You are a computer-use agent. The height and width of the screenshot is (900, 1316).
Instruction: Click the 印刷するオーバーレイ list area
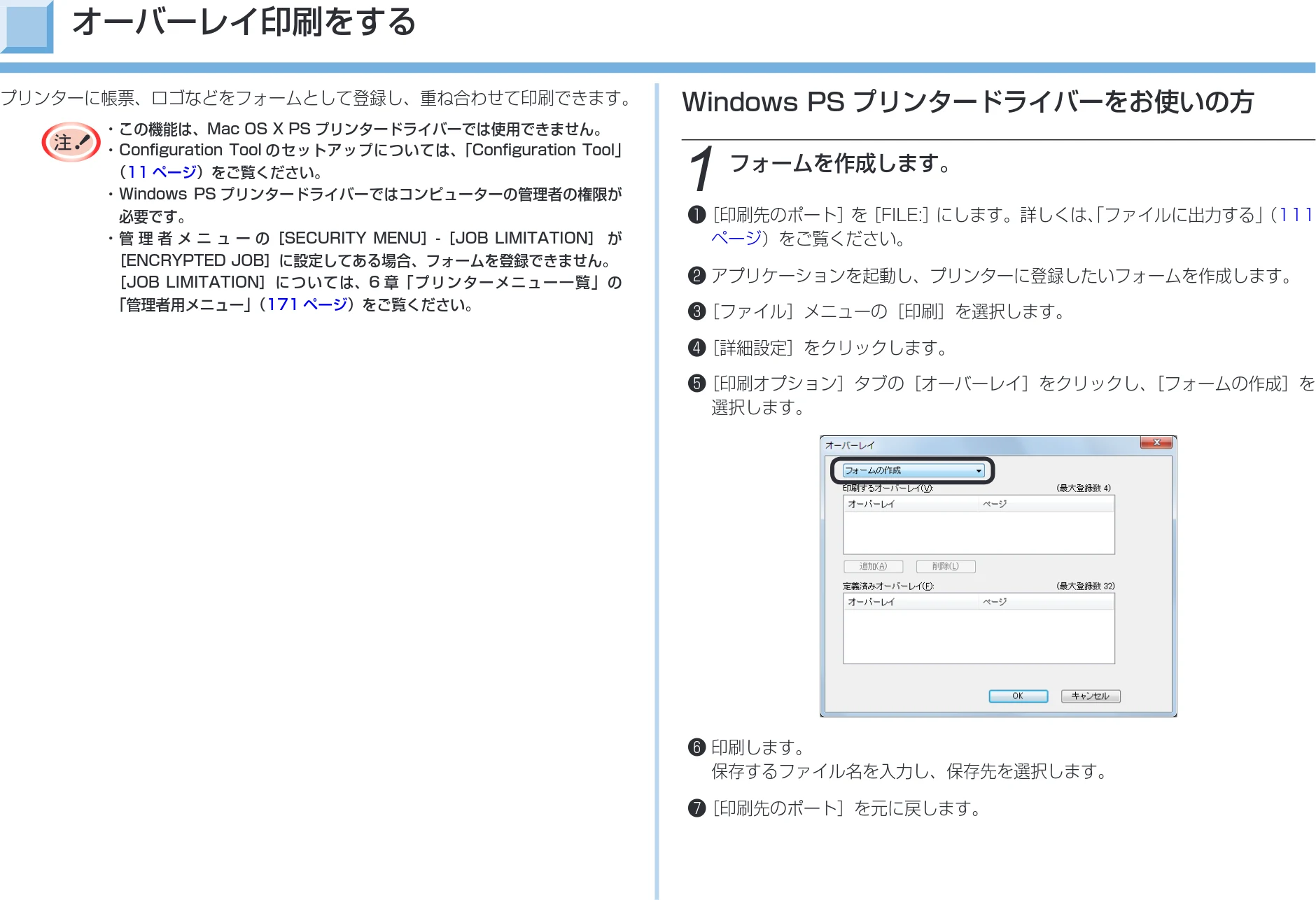coord(979,525)
